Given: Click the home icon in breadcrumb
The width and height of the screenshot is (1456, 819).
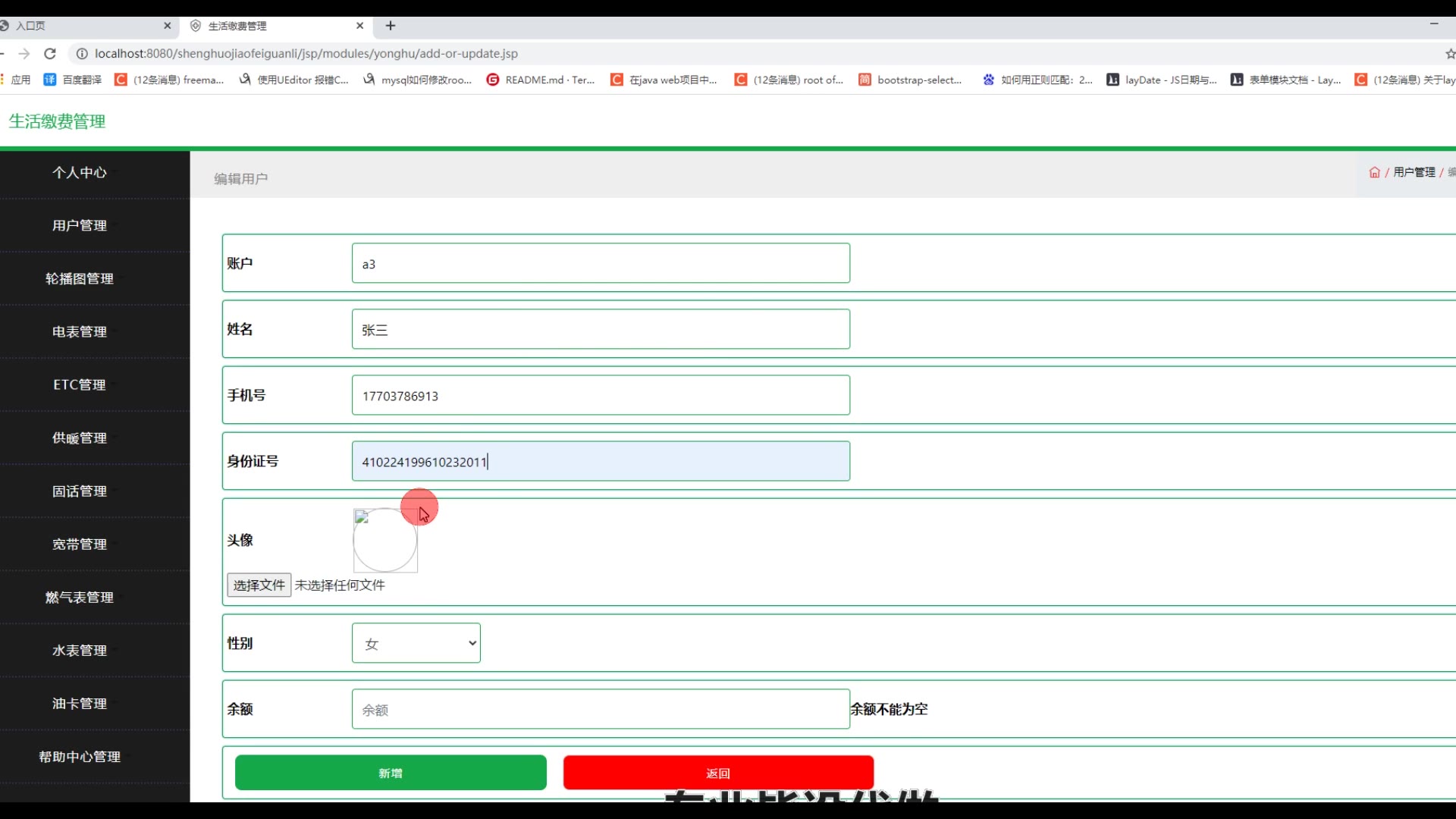Looking at the screenshot, I should (x=1374, y=172).
